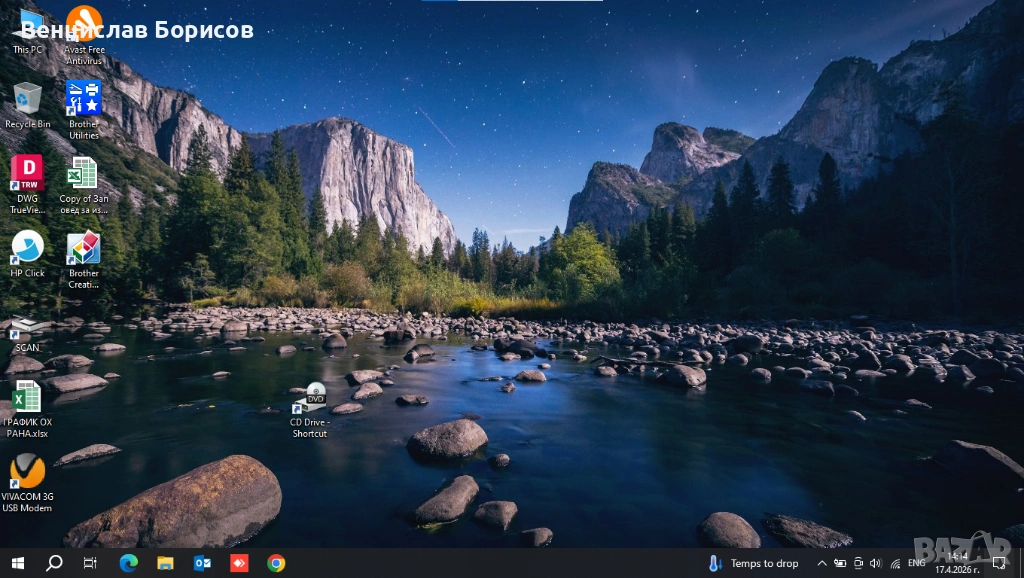Select the VIVACOM 3G USB Modem icon
Viewport: 1024px width, 578px height.
coord(27,473)
